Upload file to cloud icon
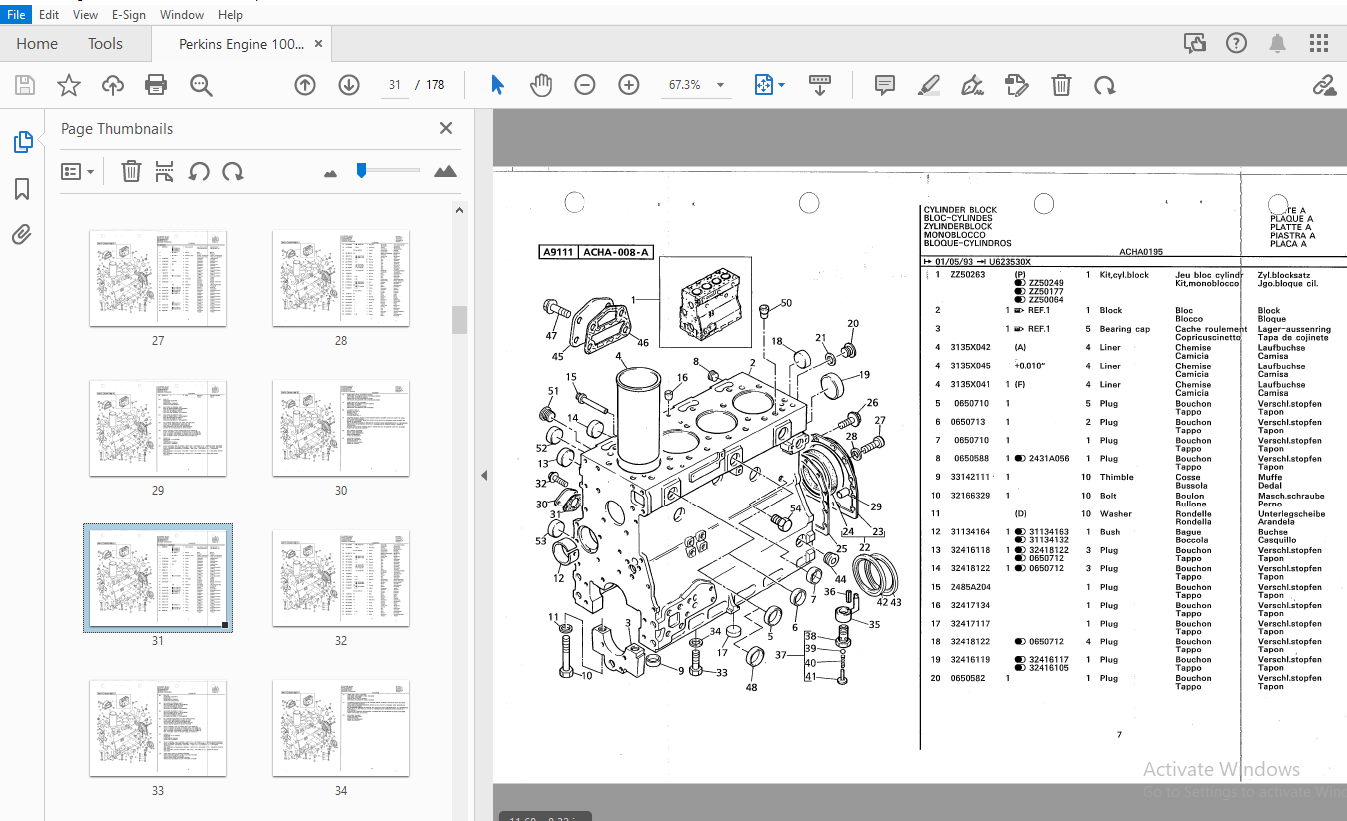The height and width of the screenshot is (821, 1347). (113, 85)
